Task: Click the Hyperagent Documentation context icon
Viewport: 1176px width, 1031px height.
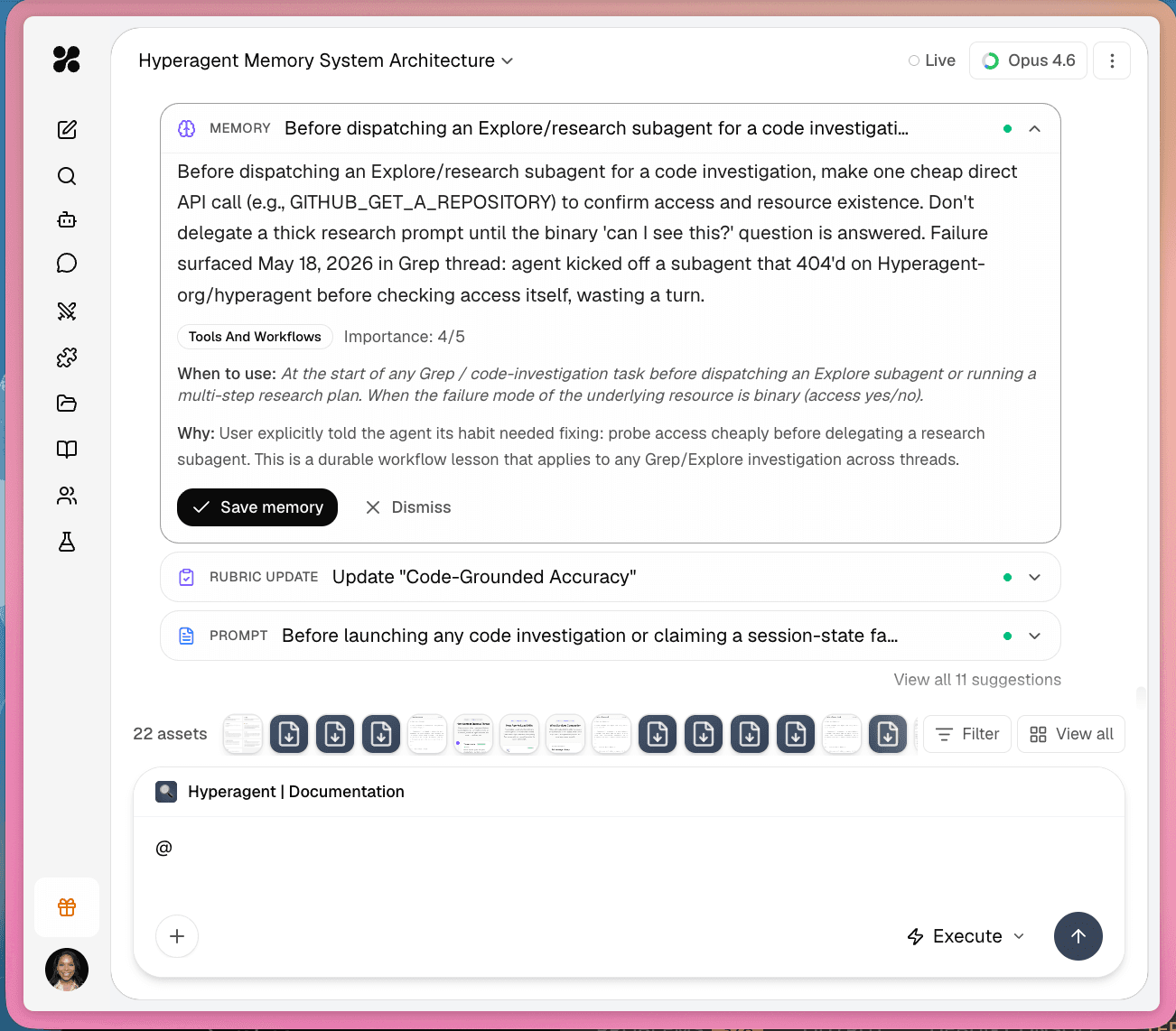Action: [166, 792]
